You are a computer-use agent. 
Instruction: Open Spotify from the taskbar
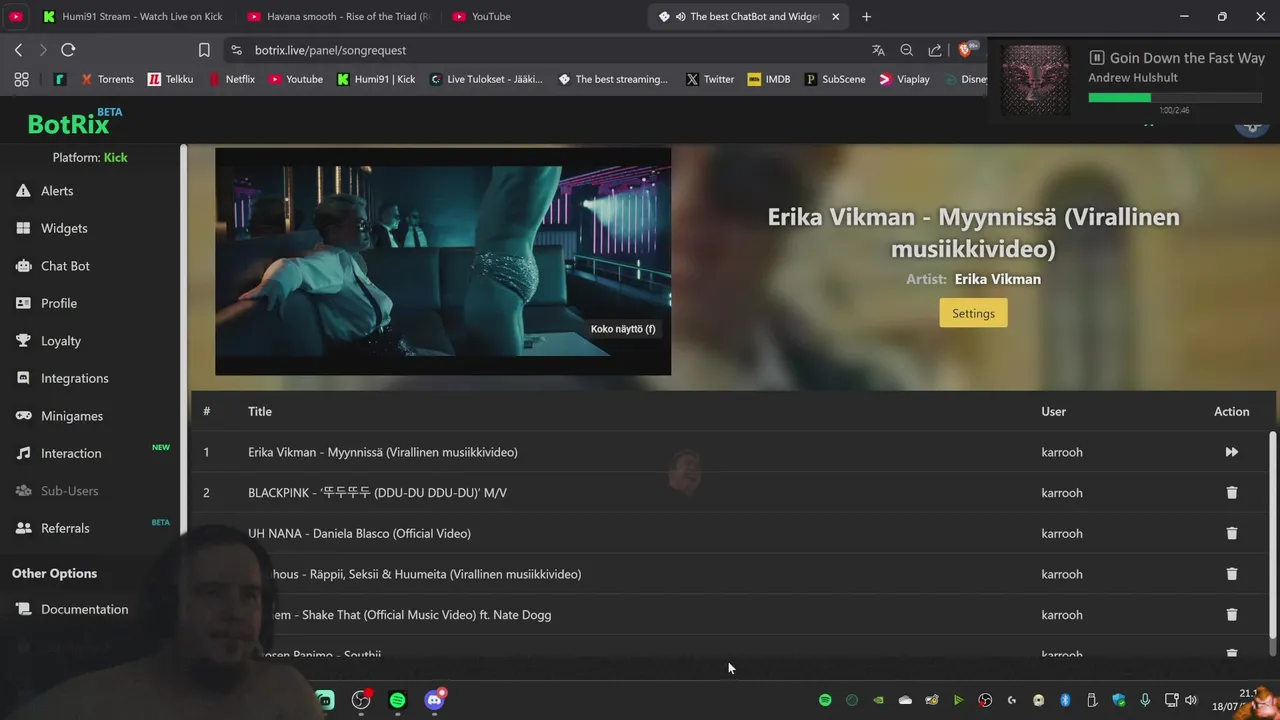(x=397, y=700)
